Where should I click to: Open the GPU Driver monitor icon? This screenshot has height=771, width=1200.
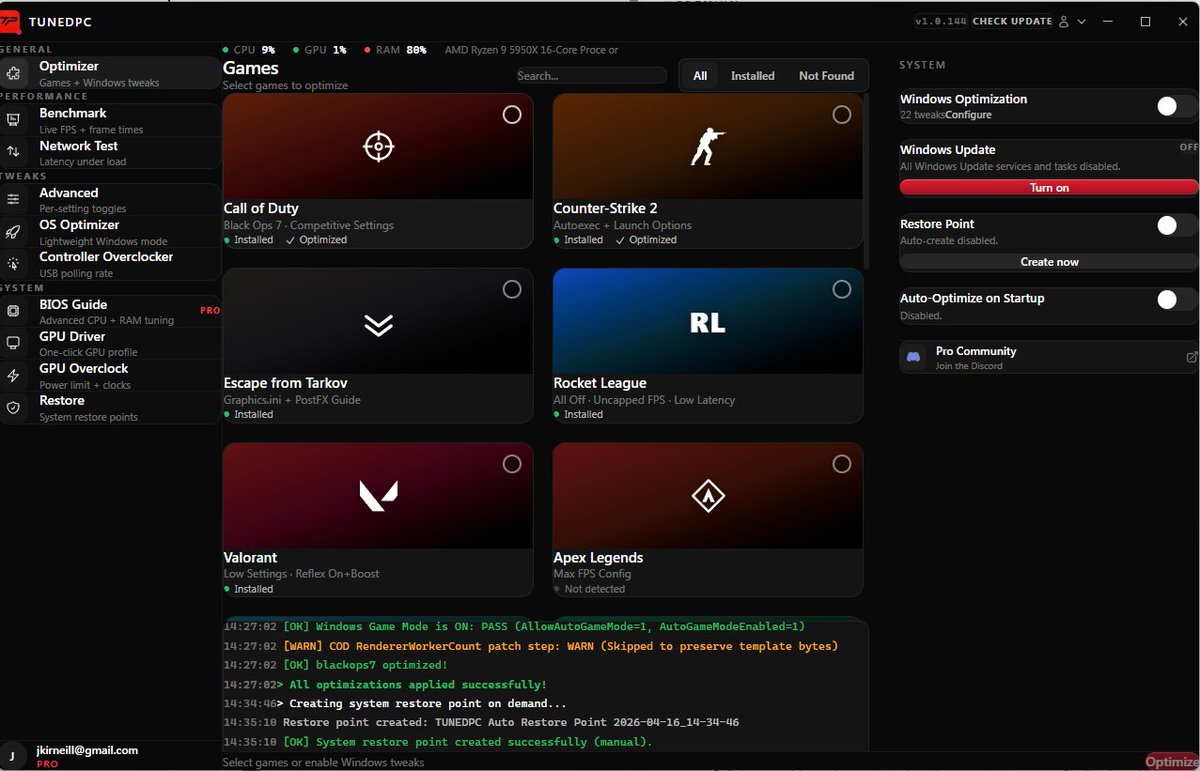pos(13,343)
